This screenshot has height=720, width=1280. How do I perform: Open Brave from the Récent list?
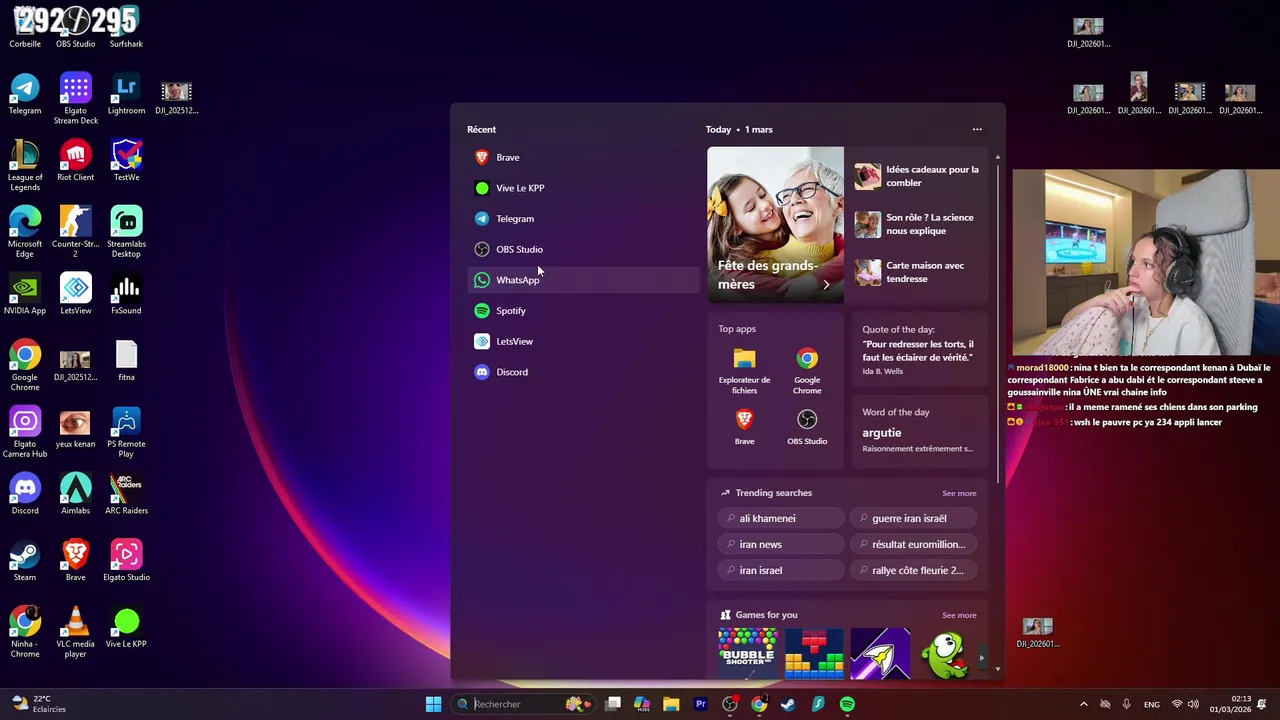click(583, 157)
